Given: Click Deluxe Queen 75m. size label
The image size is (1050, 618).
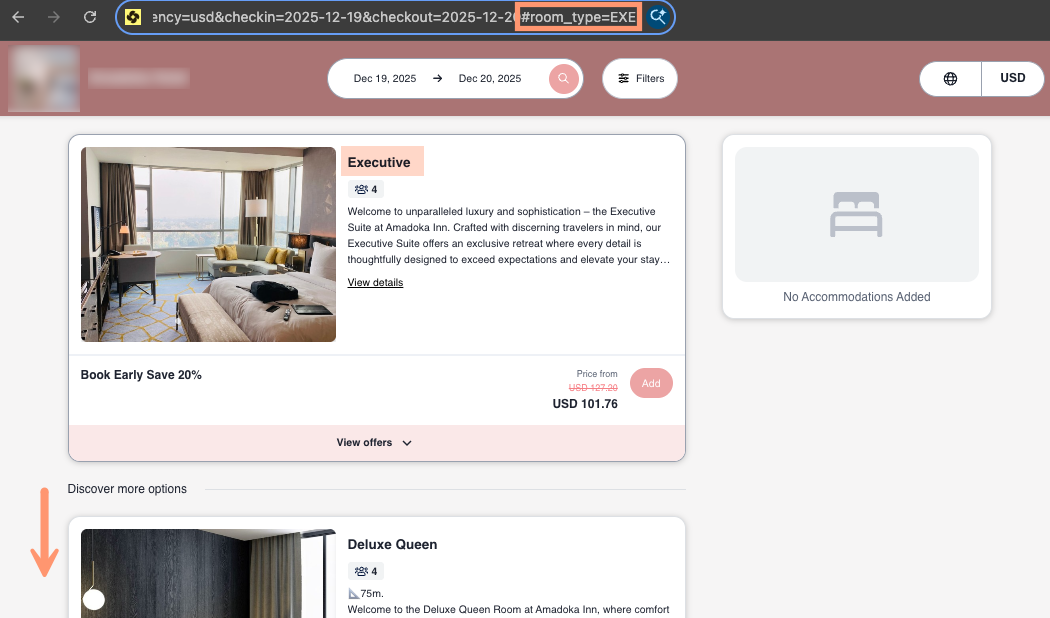Looking at the screenshot, I should pyautogui.click(x=366, y=593).
